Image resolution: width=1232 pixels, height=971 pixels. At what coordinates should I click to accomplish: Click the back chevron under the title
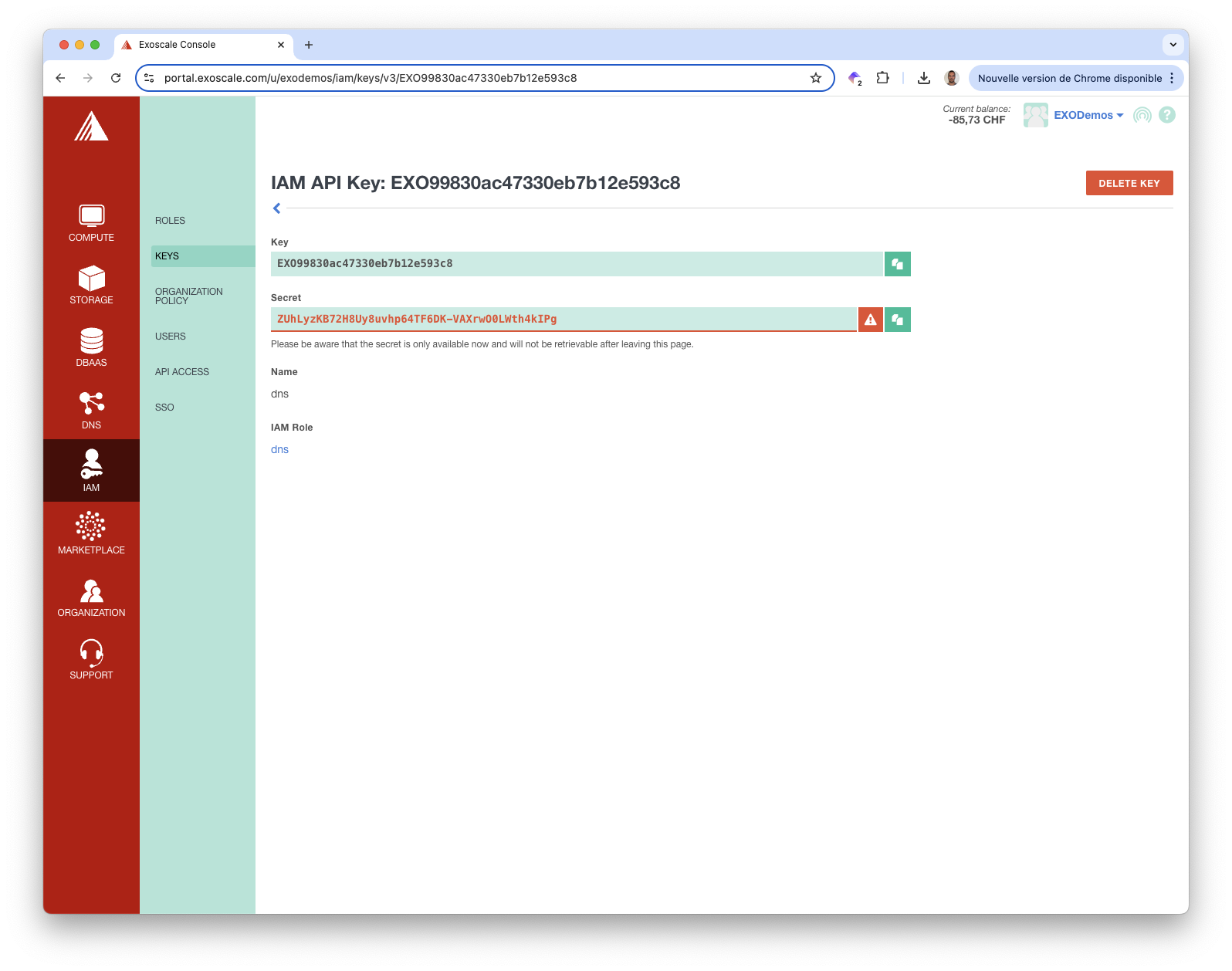277,208
